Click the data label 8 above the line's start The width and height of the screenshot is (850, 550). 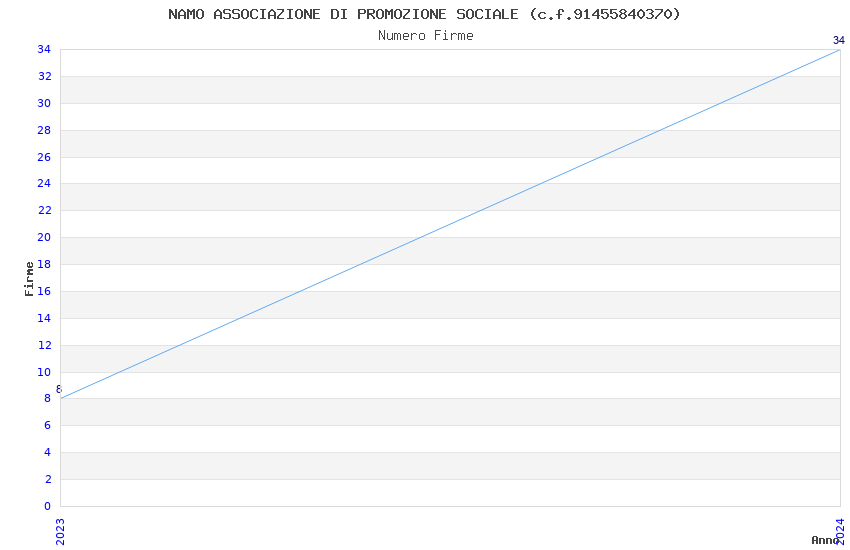59,389
